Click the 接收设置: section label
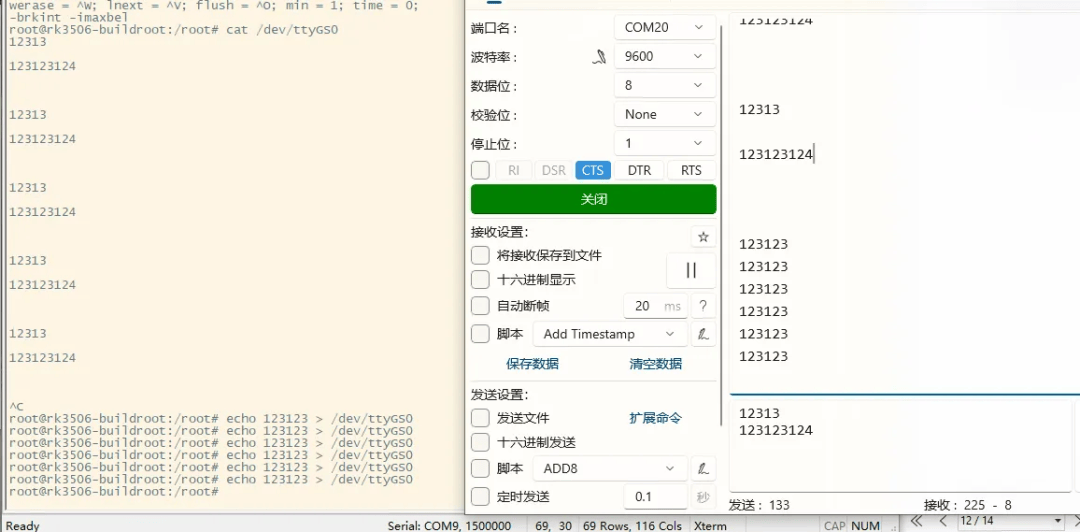 499,232
